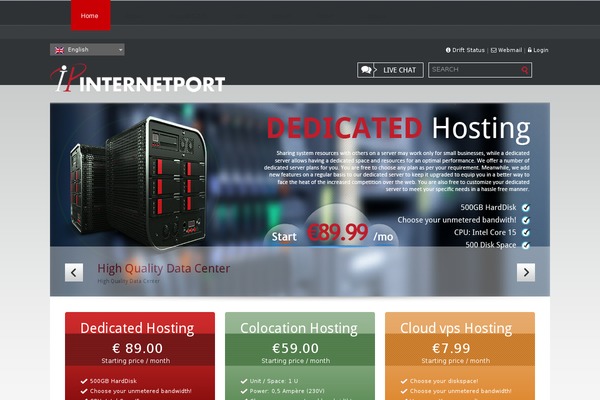The width and height of the screenshot is (600, 400).
Task: Click the check beside CPU: Intel Core I5
Action: 526,232
